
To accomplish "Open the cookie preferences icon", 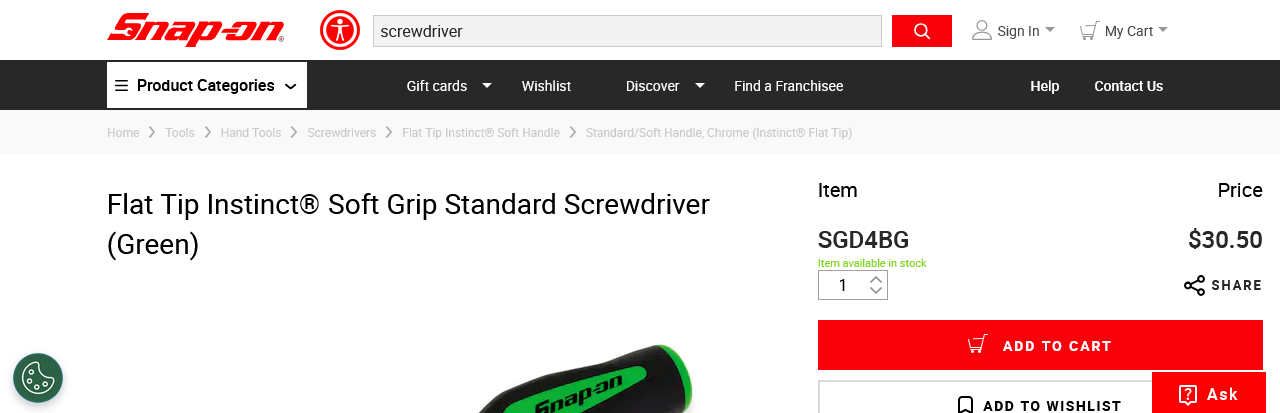I will [38, 378].
